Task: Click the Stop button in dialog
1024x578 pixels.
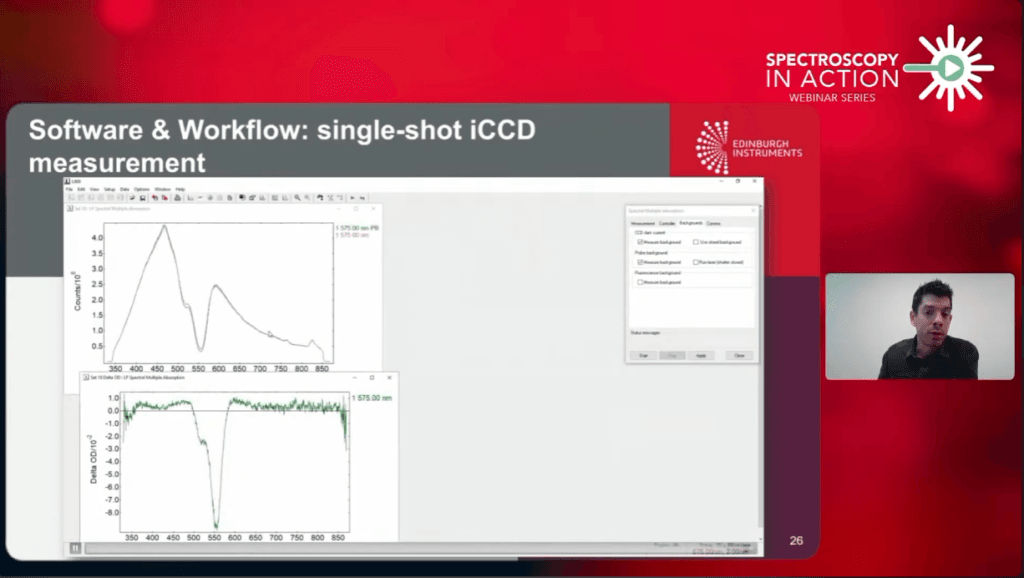Action: coord(672,356)
